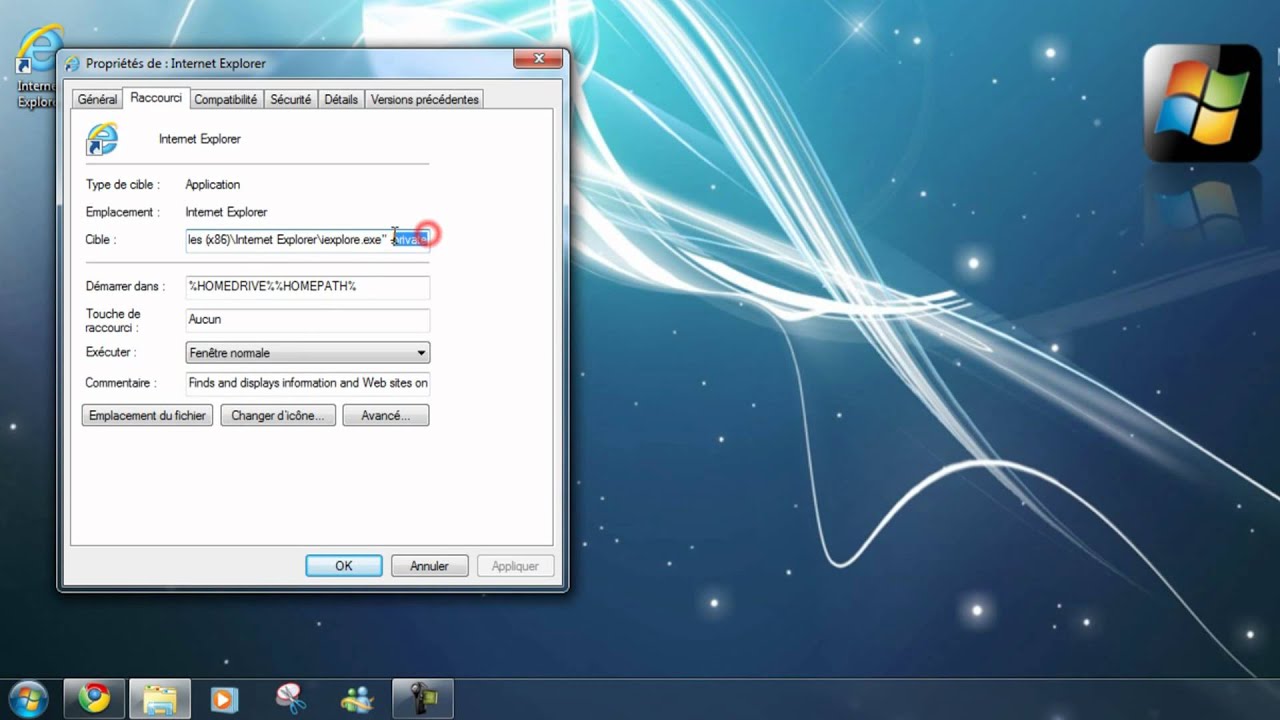
Task: Open the Windows Start menu orb
Action: click(27, 697)
